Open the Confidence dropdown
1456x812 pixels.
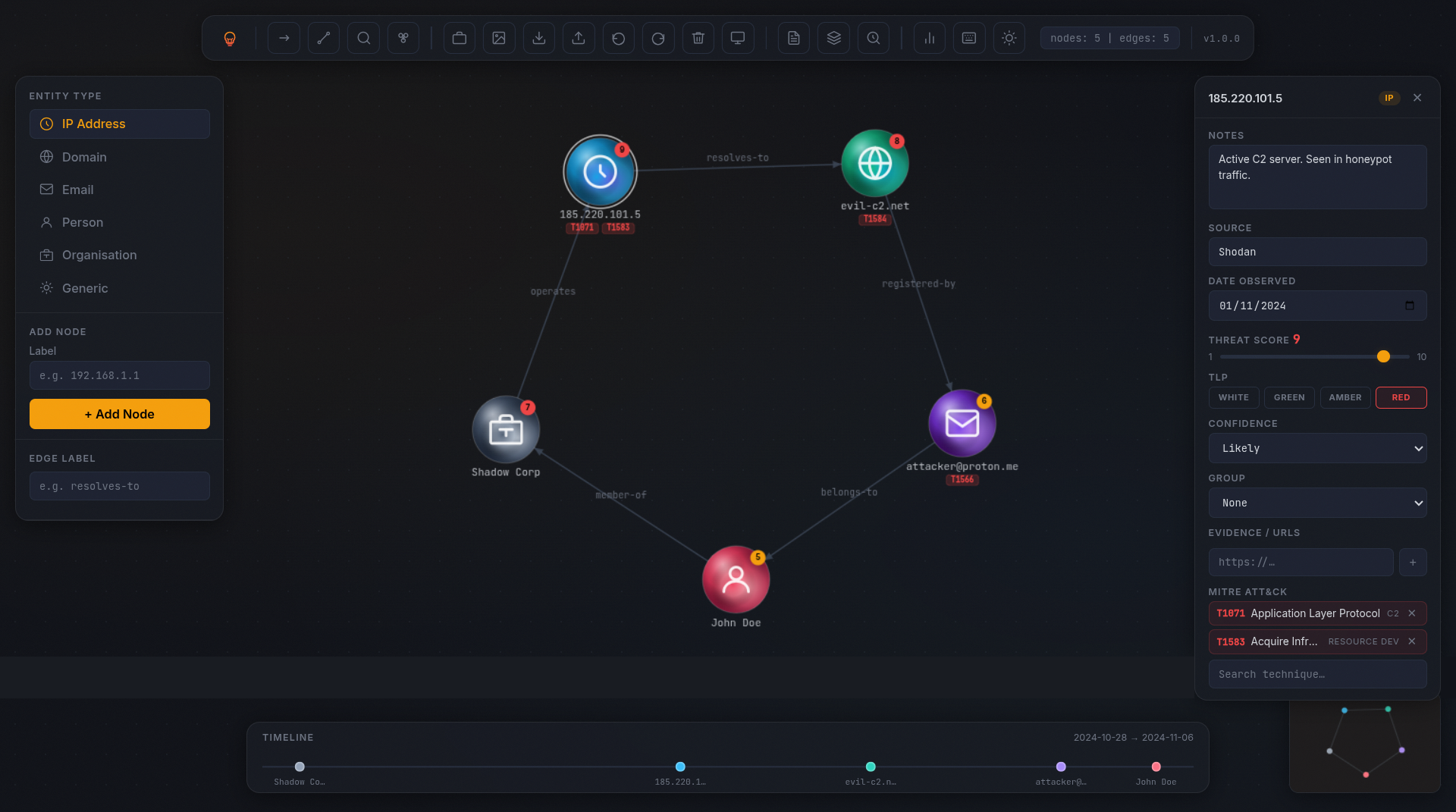(x=1318, y=449)
